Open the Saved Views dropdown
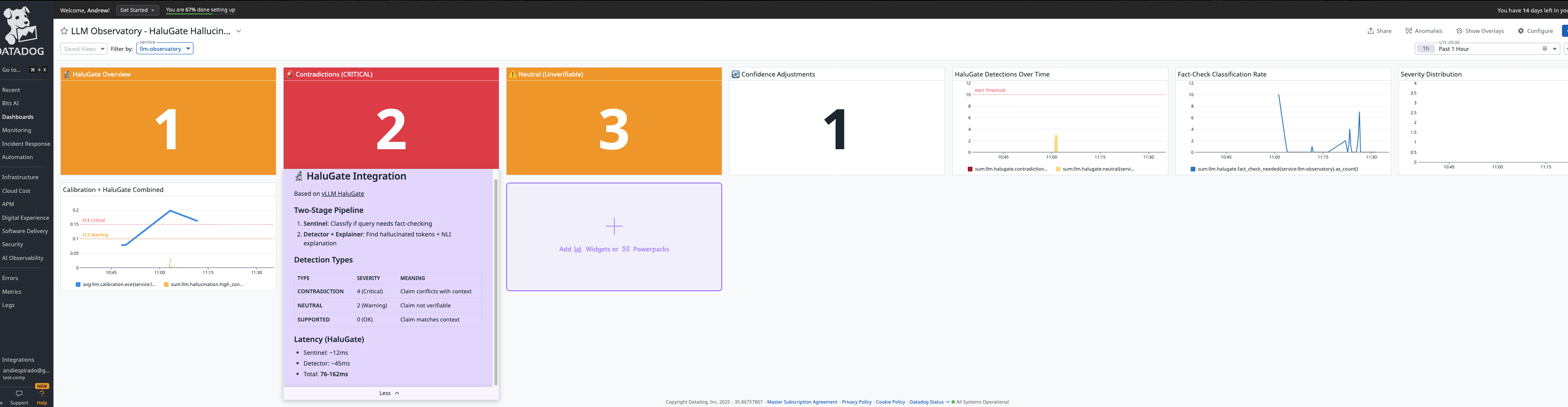Viewport: 1568px width, 407px height. point(84,49)
